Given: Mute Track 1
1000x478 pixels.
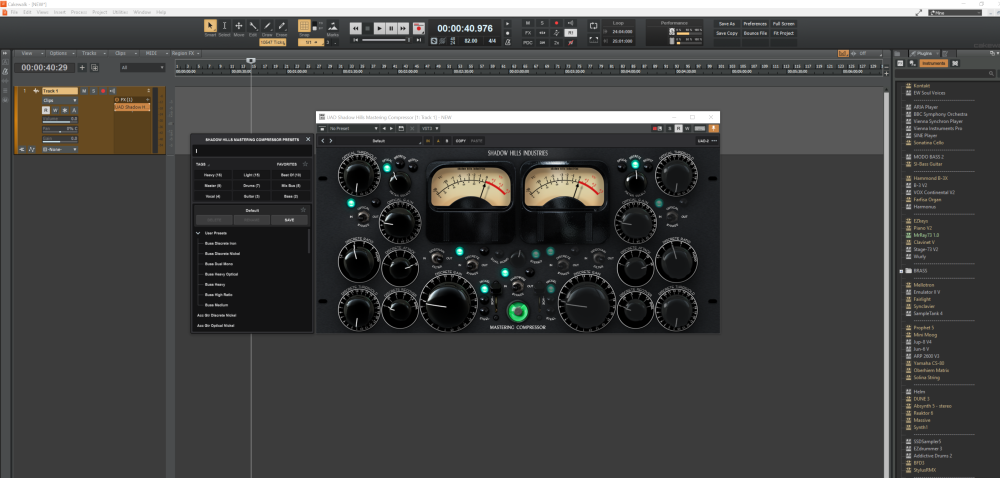Looking at the screenshot, I should coord(84,91).
